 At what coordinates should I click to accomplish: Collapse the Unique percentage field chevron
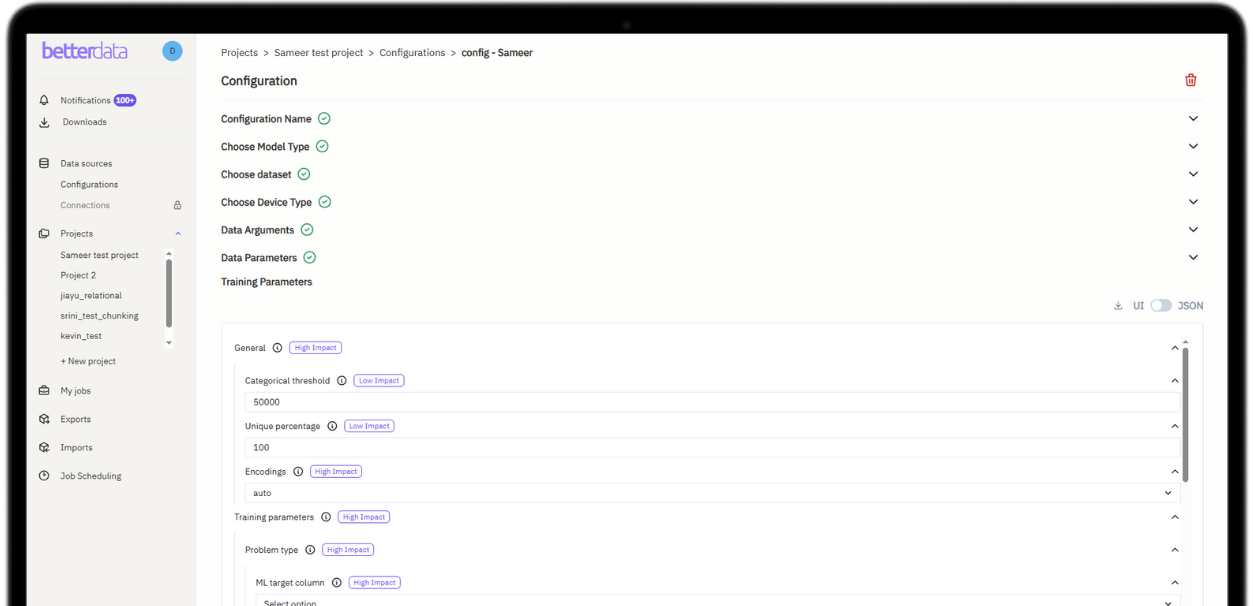(1175, 426)
